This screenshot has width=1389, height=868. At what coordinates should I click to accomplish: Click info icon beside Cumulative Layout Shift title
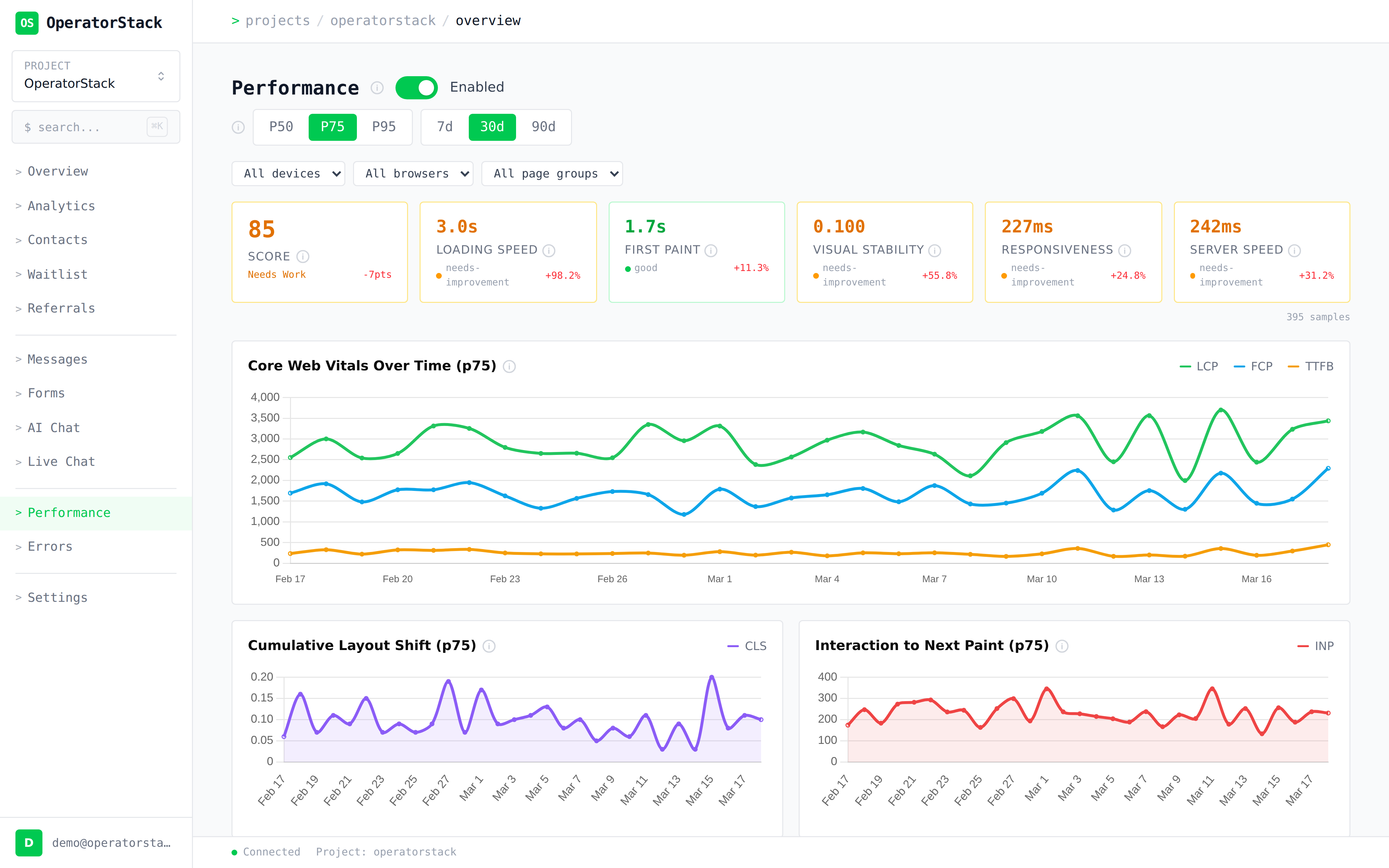click(x=489, y=646)
